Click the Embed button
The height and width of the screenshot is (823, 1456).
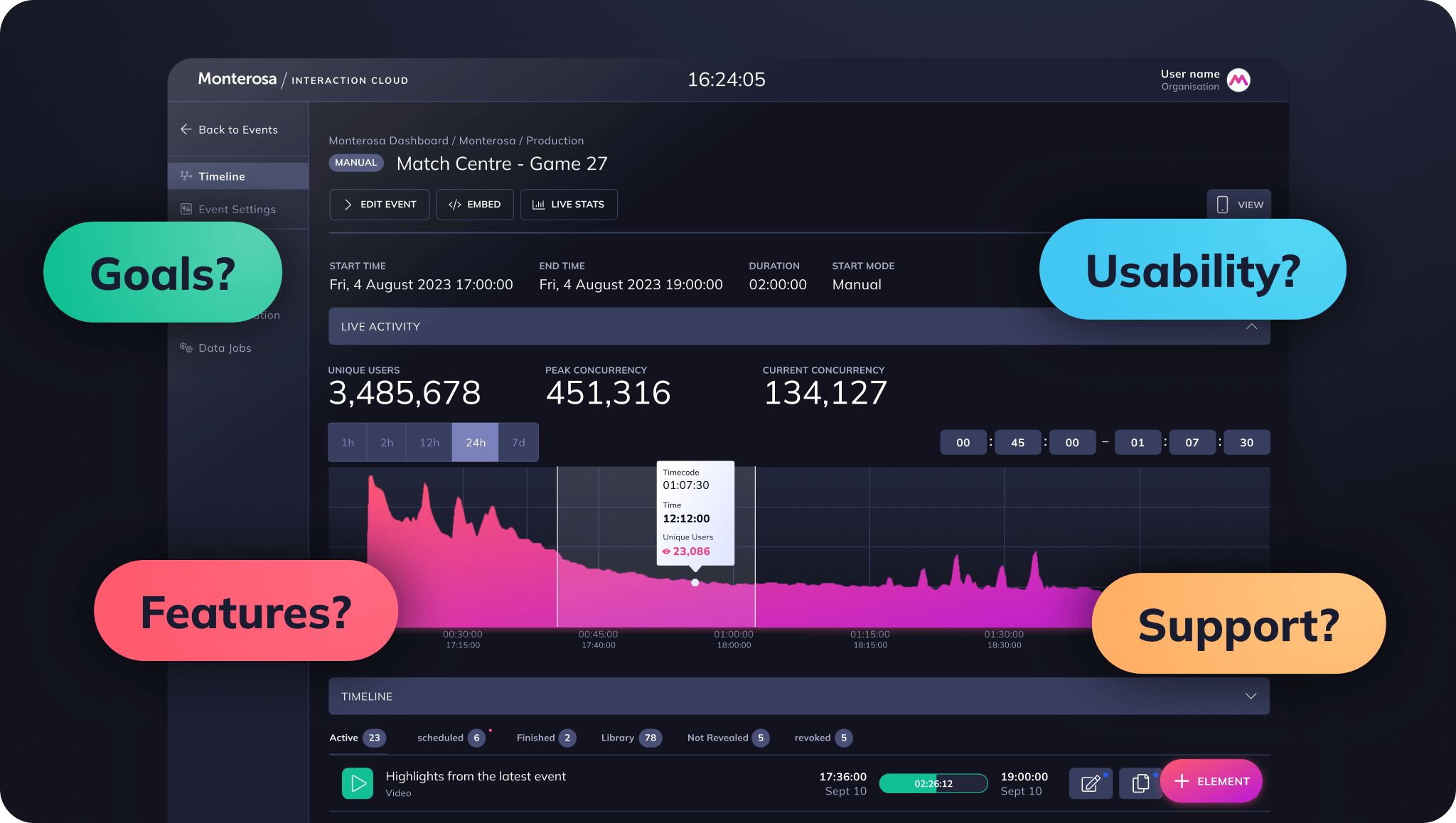[475, 205]
